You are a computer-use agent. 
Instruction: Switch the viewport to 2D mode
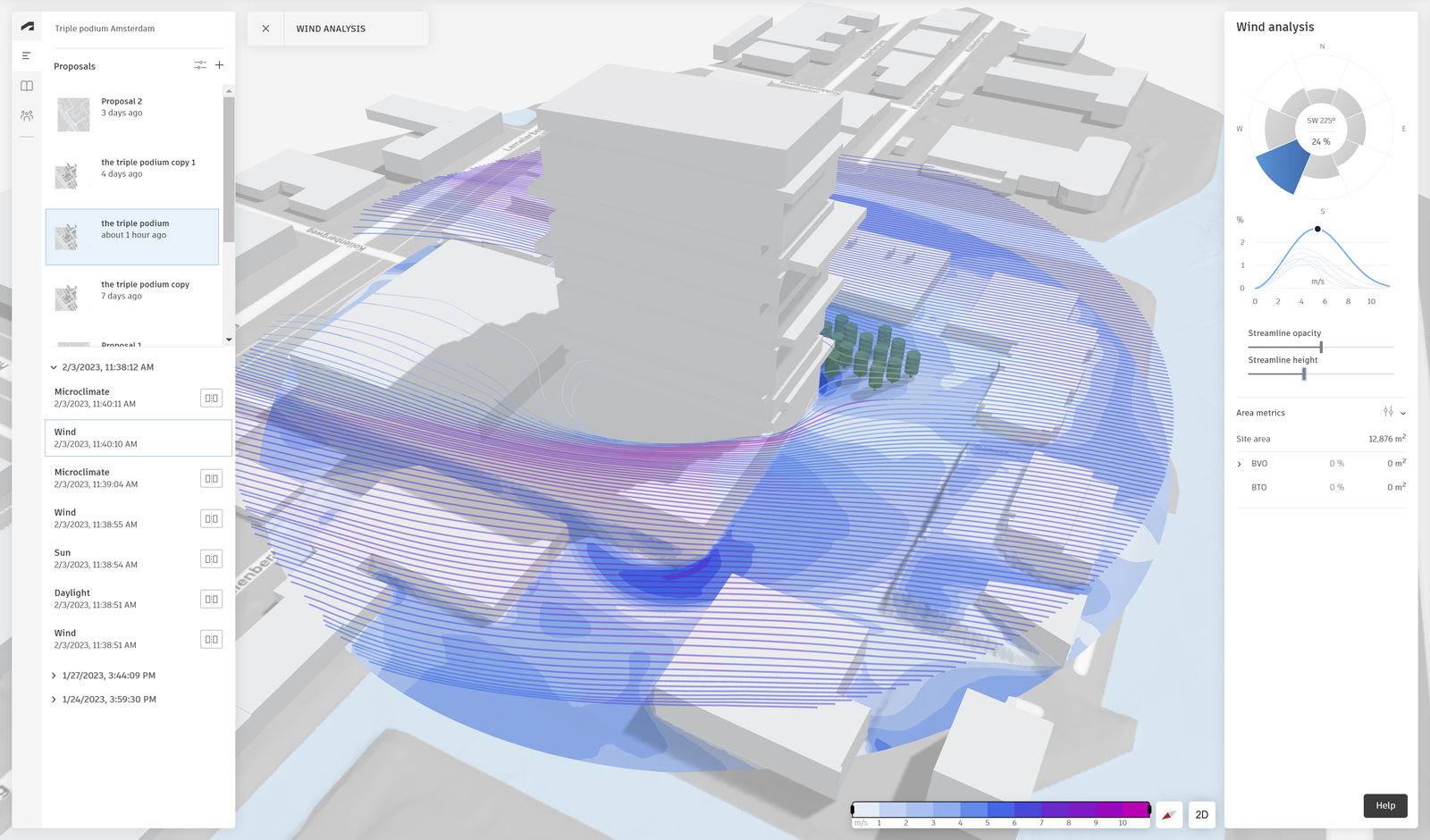[x=1201, y=814]
